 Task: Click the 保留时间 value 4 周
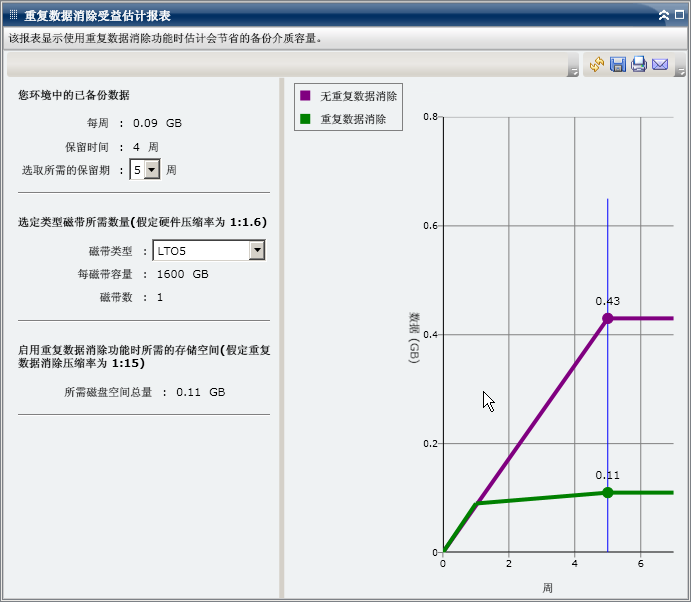145,147
